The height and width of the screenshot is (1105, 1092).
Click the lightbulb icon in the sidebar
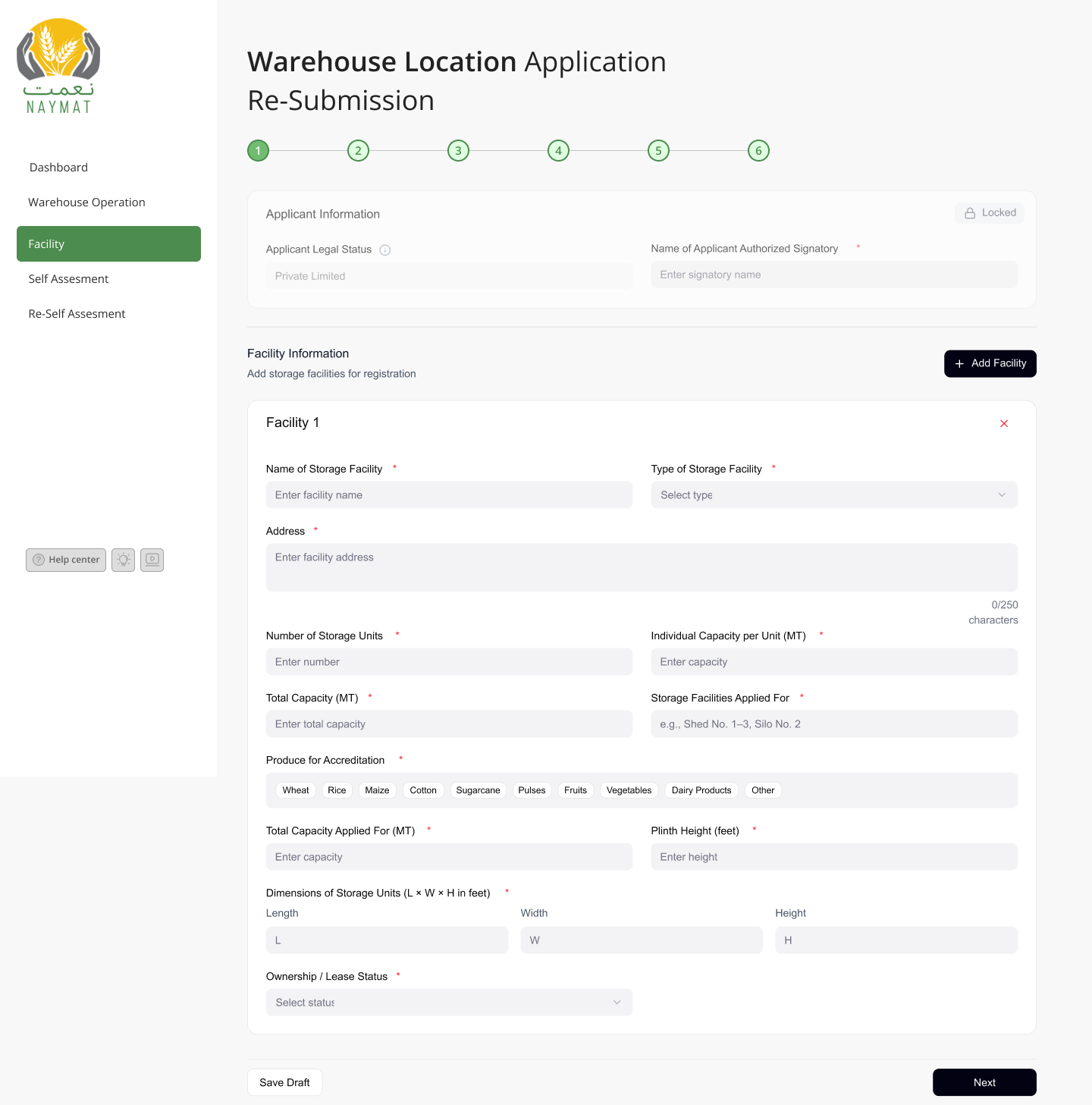(x=123, y=560)
